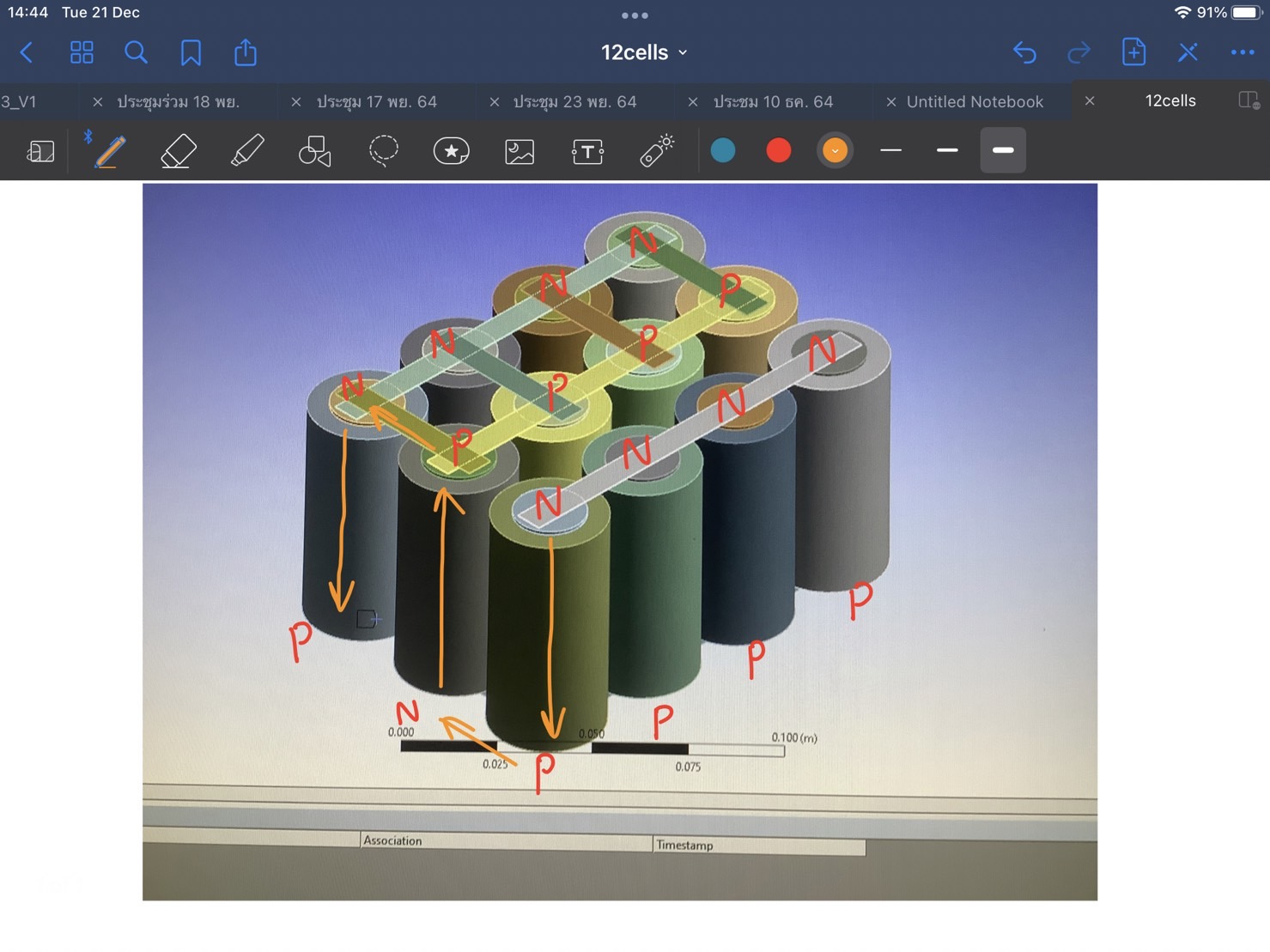Pick the blue pen color
The height and width of the screenshot is (952, 1270).
click(723, 150)
